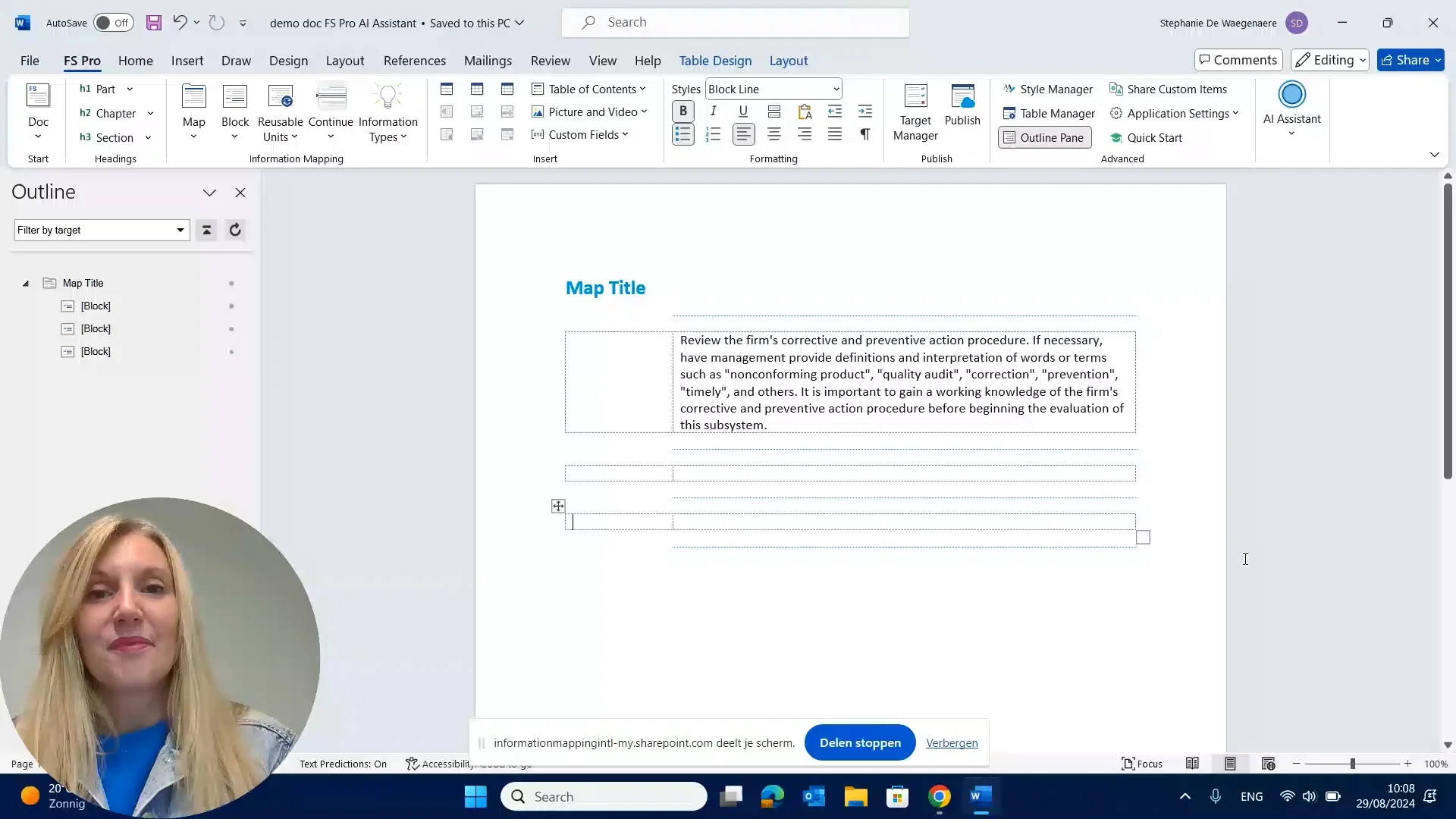Screen dimensions: 1456x819
Task: Click the Delen stoppen button
Action: tap(858, 742)
